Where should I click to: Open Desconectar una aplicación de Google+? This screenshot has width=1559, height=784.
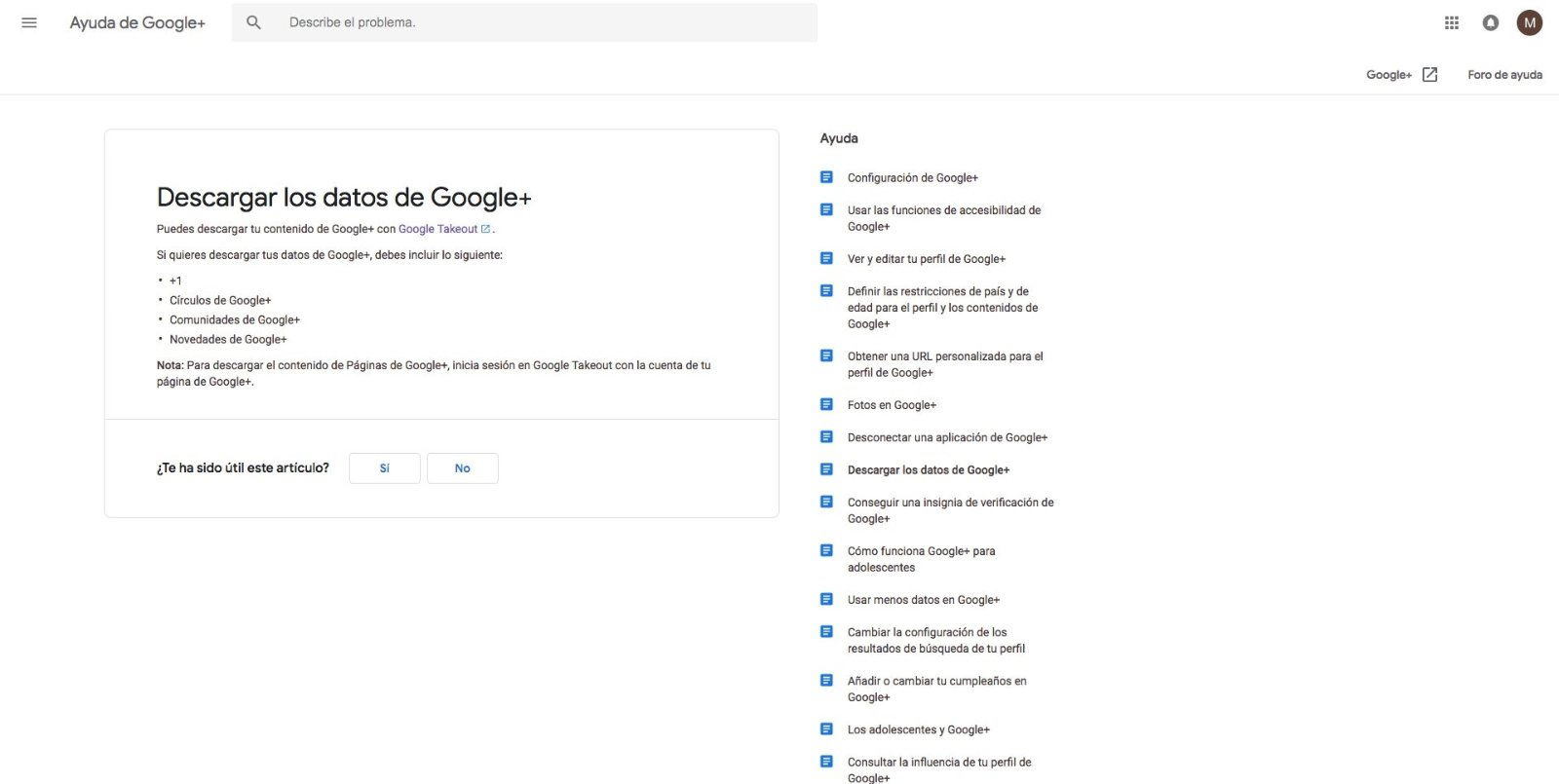[947, 437]
